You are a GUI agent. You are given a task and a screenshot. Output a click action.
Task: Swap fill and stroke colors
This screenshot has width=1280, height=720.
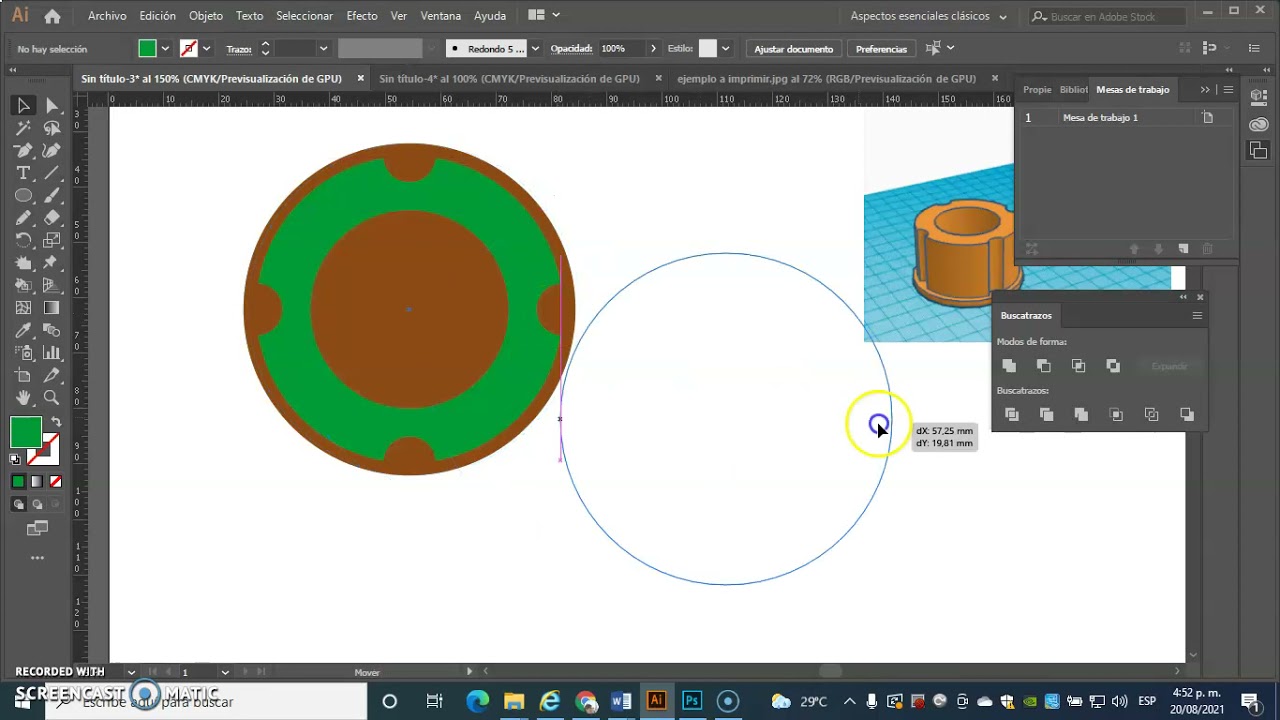pos(56,422)
